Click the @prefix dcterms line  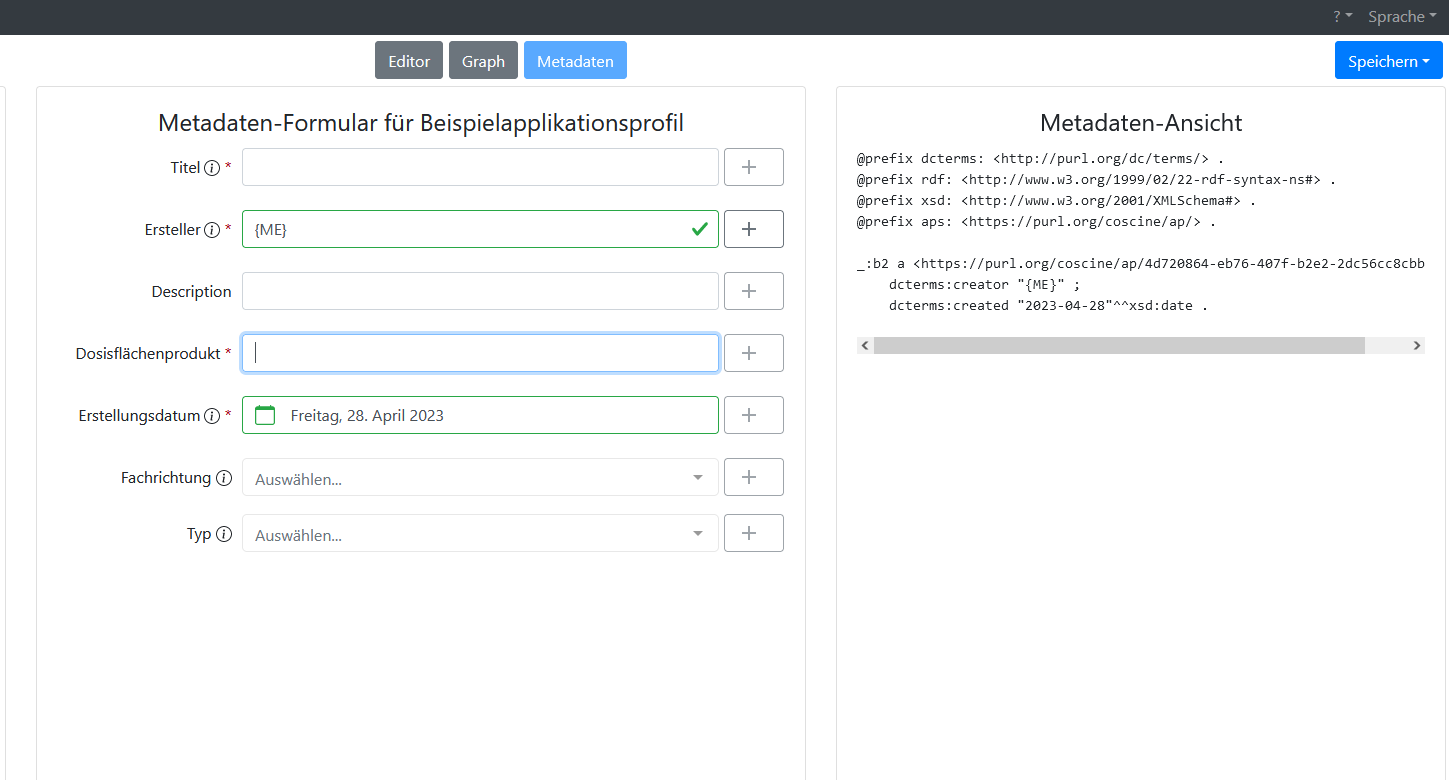click(1041, 158)
